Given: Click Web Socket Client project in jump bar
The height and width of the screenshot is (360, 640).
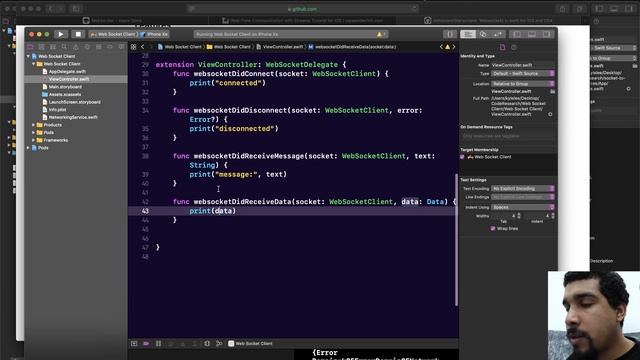Looking at the screenshot, I should click(x=180, y=47).
